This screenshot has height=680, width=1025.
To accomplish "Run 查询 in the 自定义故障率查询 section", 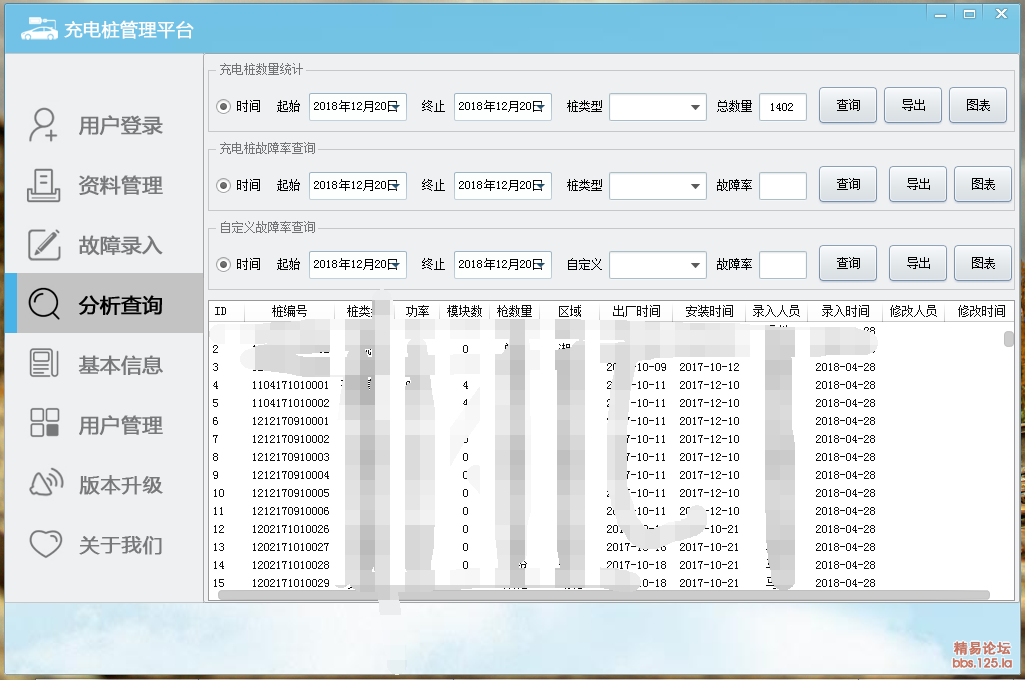I will tap(848, 264).
